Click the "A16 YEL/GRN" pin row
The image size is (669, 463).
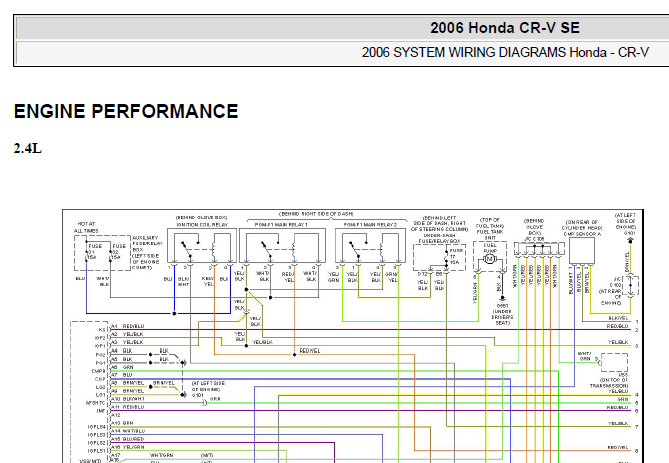pos(128,447)
